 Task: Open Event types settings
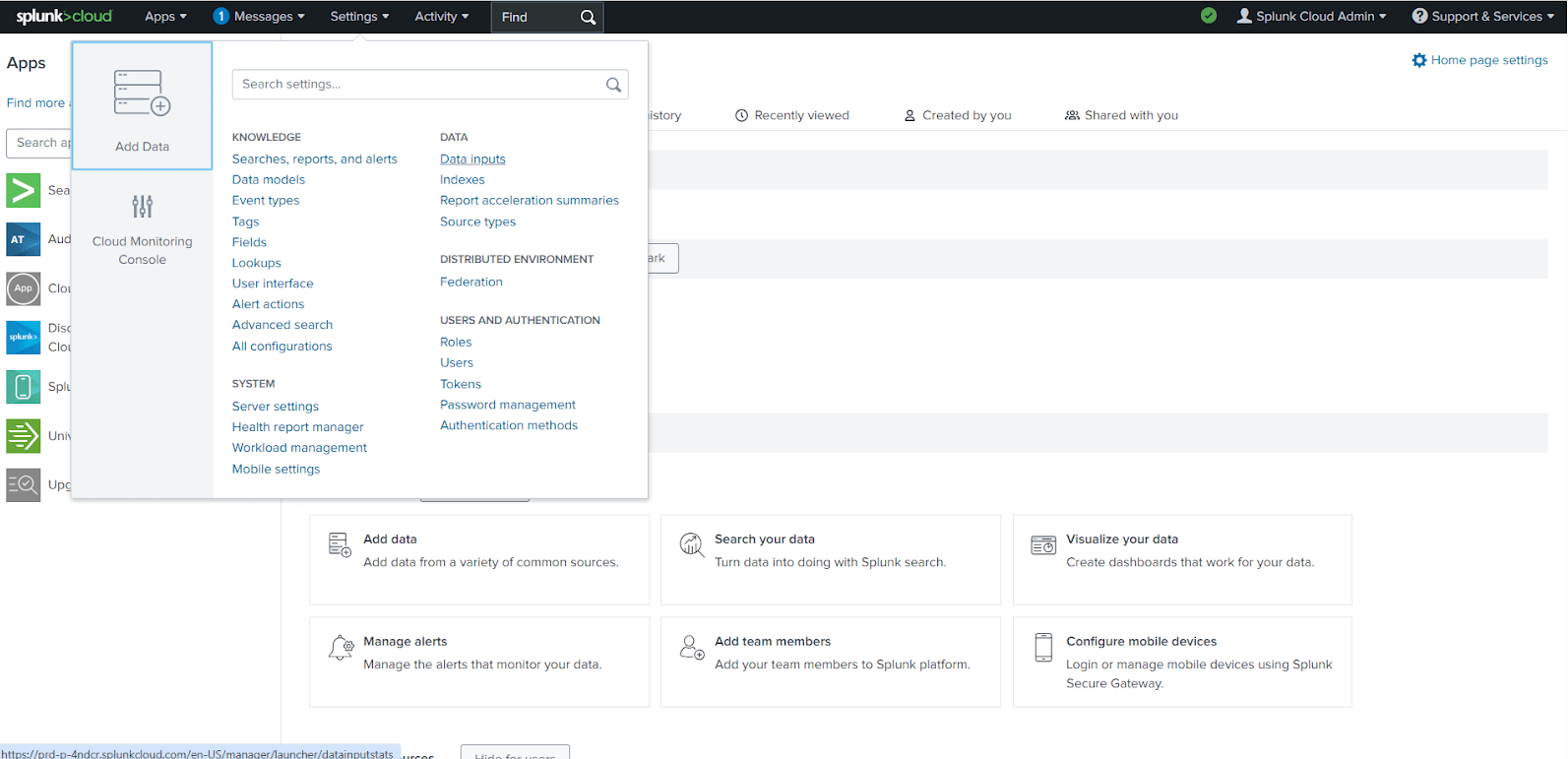tap(266, 200)
